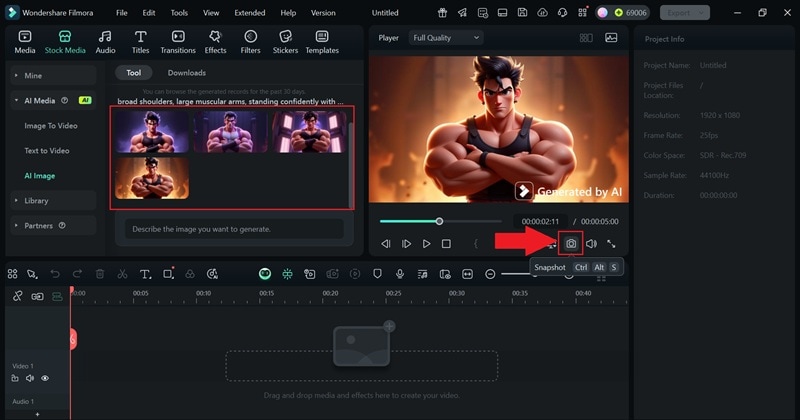Expand the Mine category
The width and height of the screenshot is (800, 420).
(53, 76)
